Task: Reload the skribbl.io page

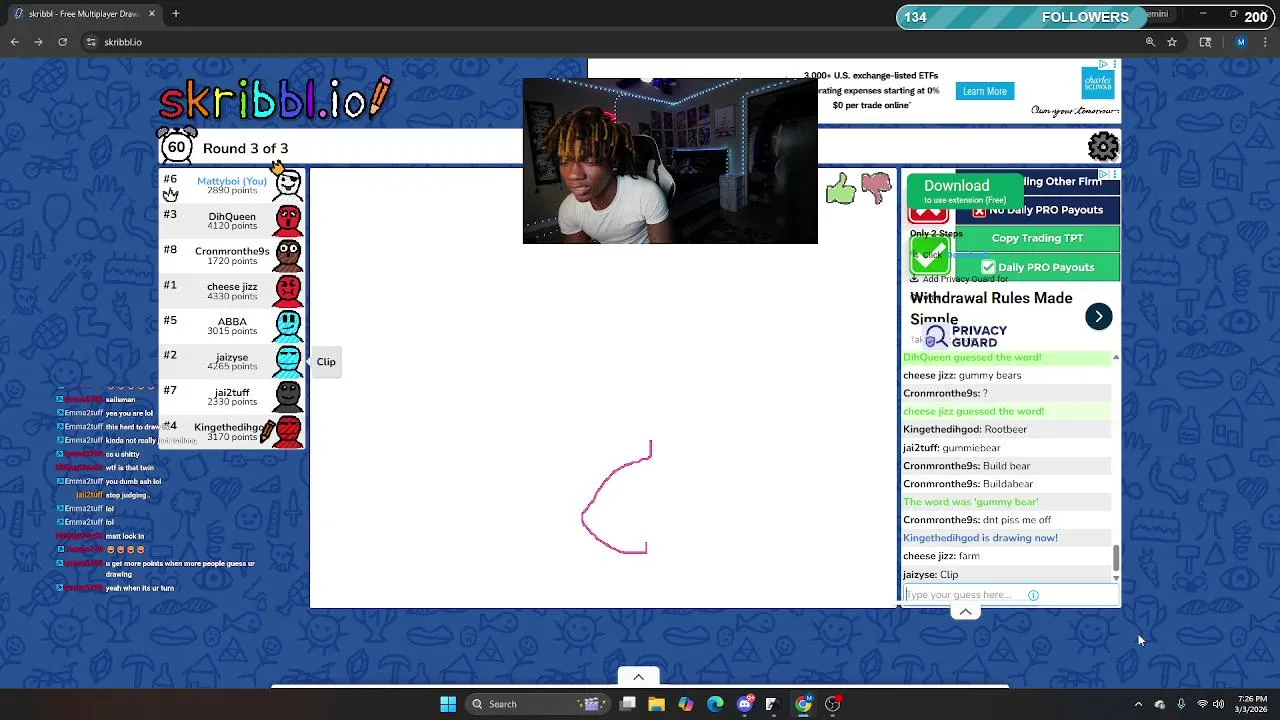Action: (62, 42)
